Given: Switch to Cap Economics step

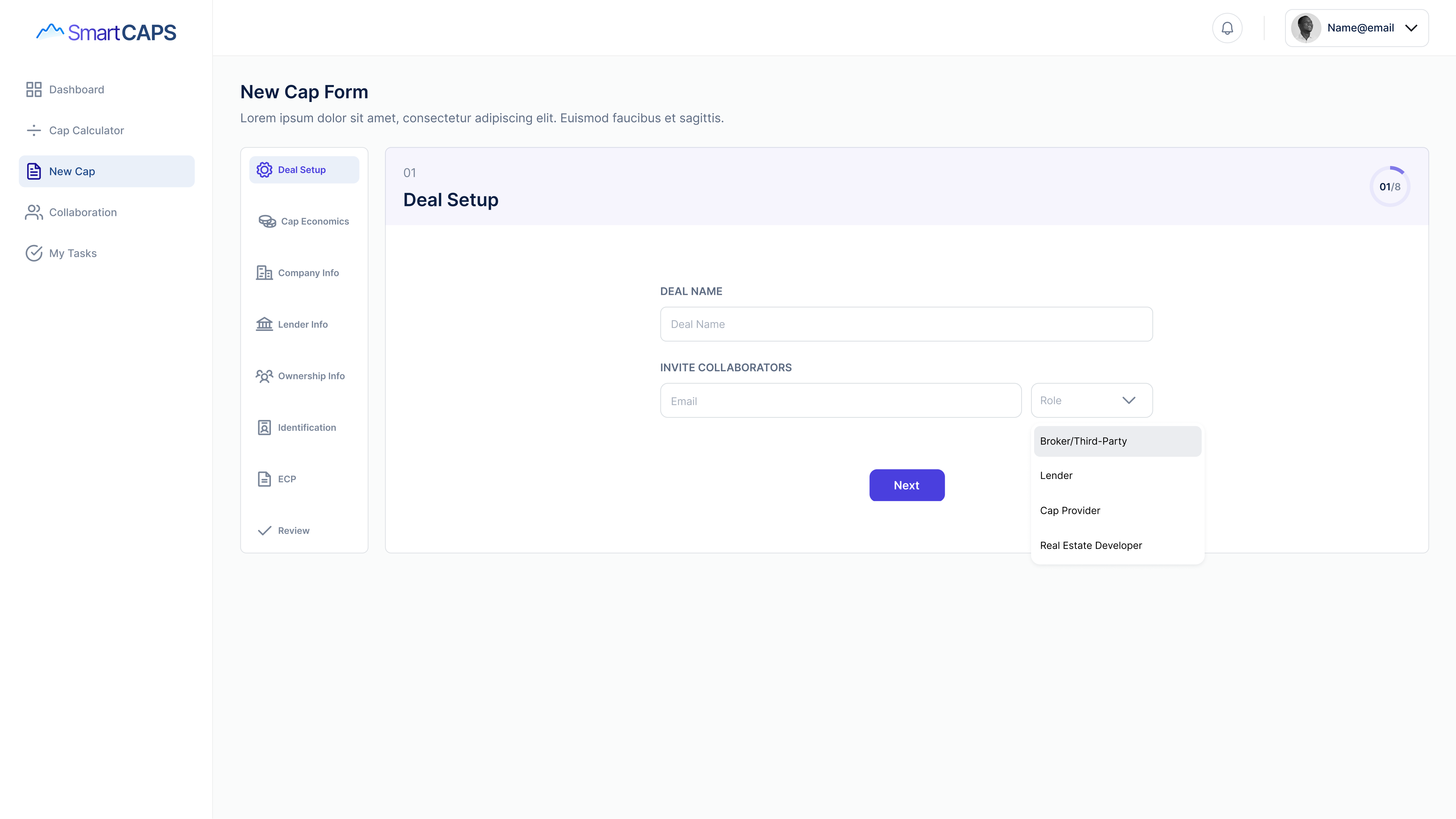Looking at the screenshot, I should (x=304, y=221).
